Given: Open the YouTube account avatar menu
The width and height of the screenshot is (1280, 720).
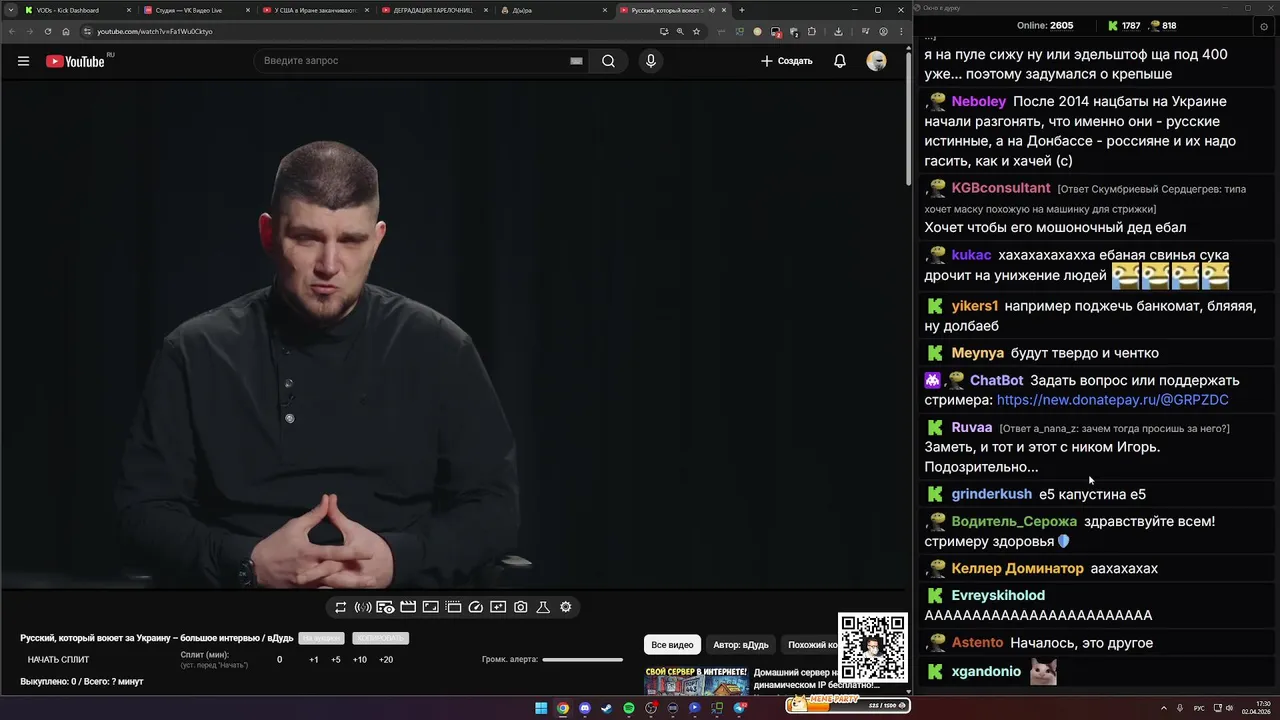Looking at the screenshot, I should coord(876,61).
